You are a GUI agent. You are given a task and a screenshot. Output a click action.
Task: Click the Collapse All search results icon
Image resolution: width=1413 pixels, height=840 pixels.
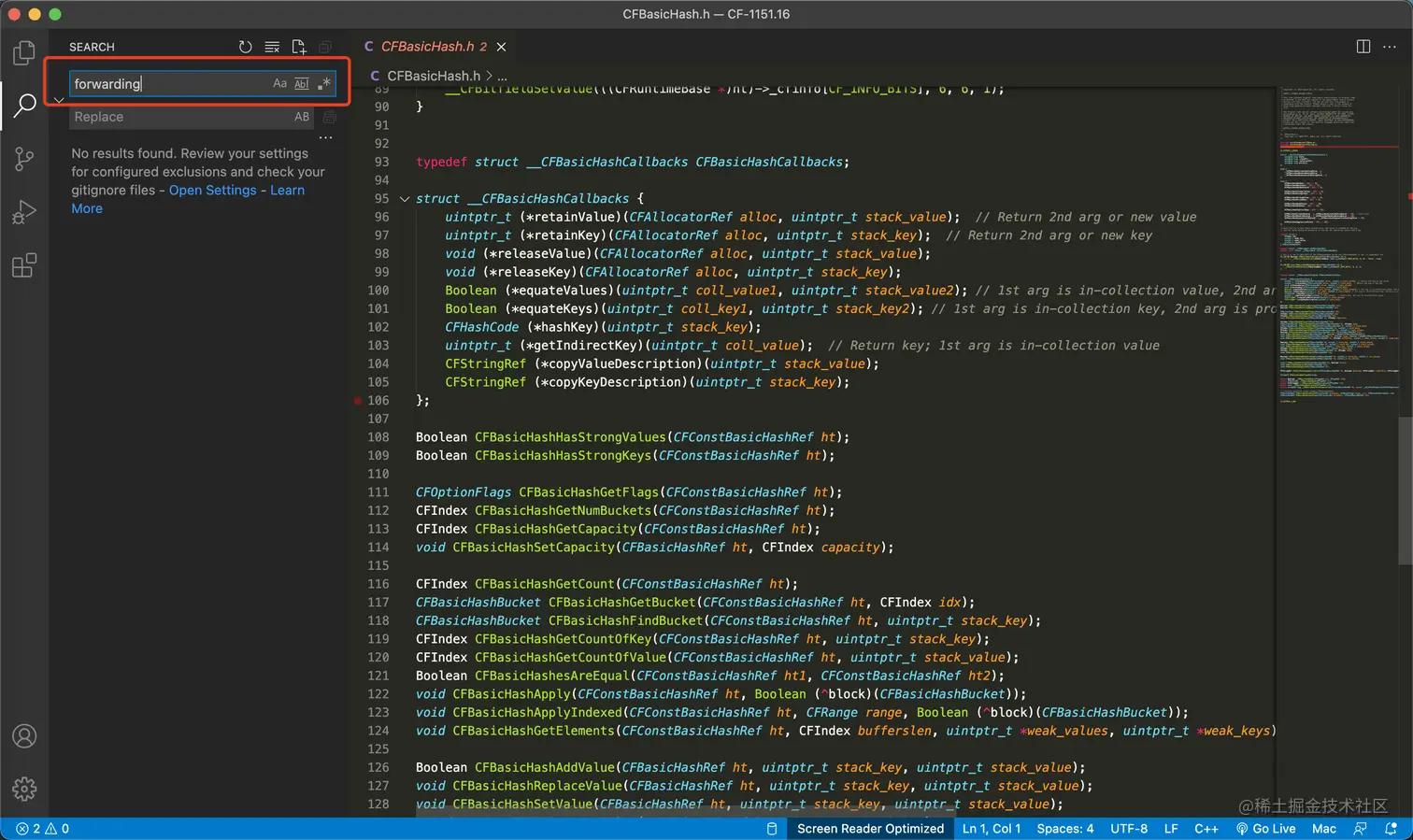pos(325,47)
